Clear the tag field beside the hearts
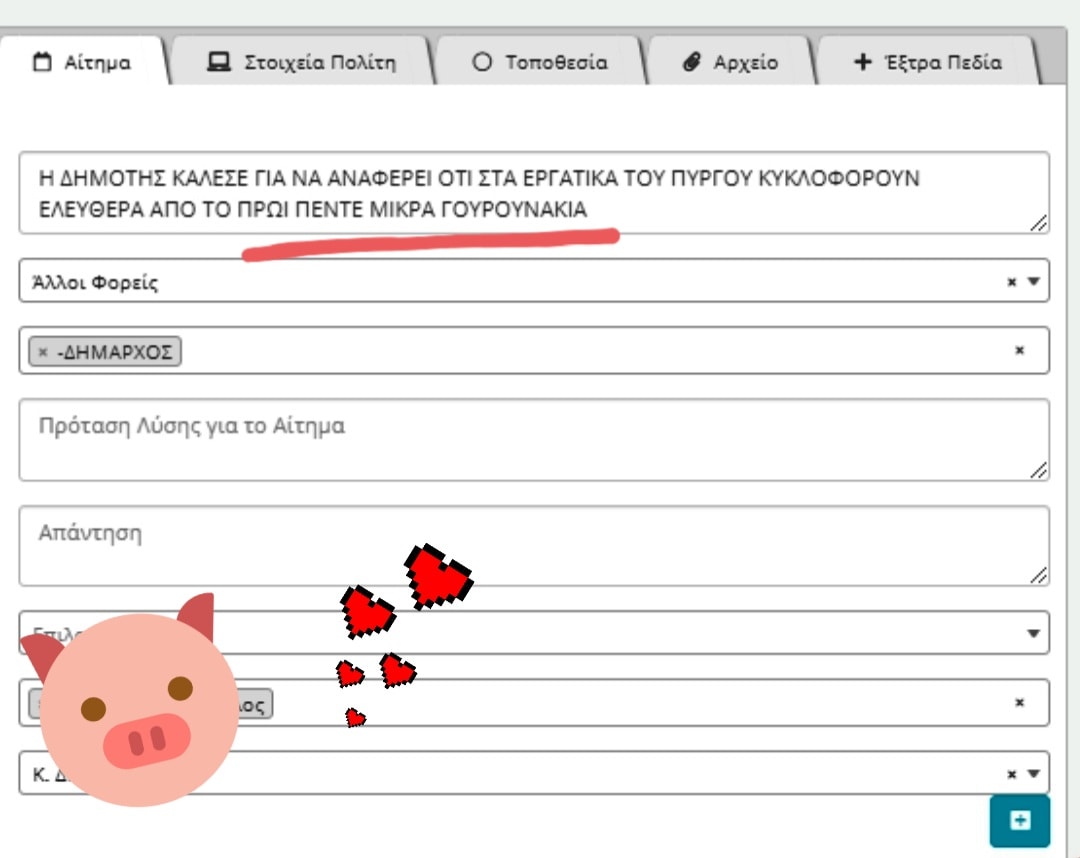This screenshot has width=1080, height=858. (x=1019, y=703)
